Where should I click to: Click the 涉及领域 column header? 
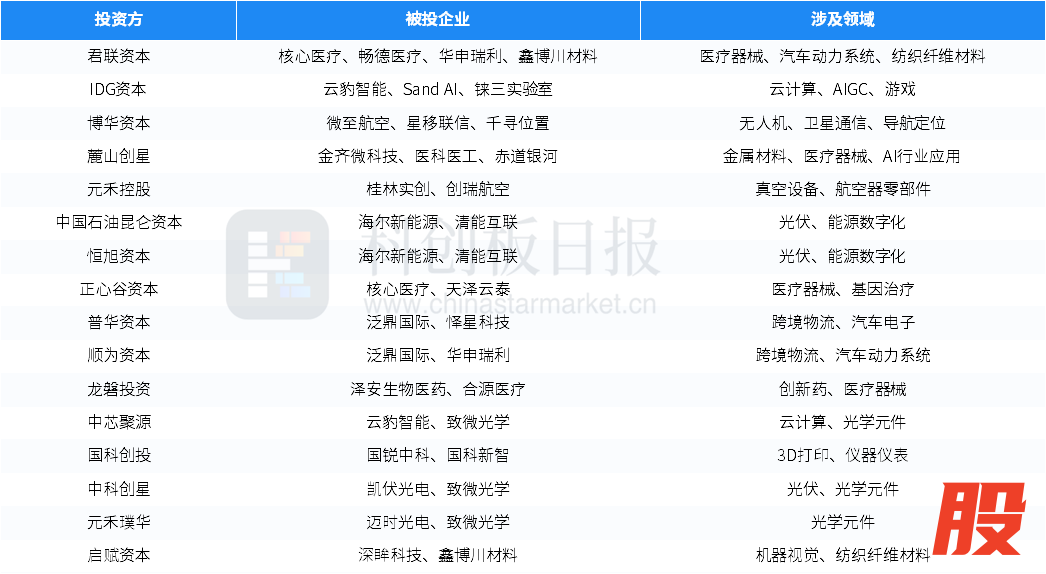click(842, 20)
